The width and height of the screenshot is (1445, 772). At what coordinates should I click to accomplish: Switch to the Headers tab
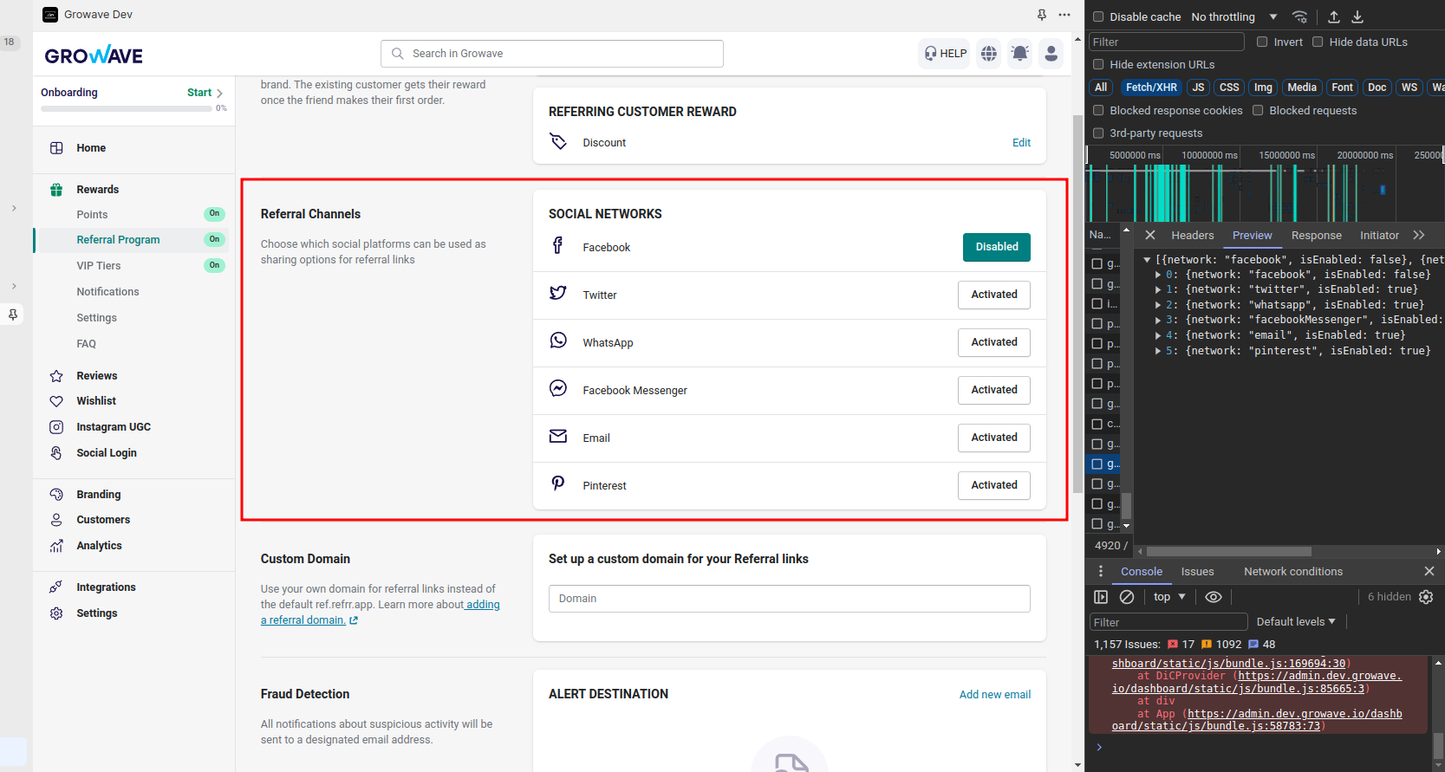(x=1192, y=235)
